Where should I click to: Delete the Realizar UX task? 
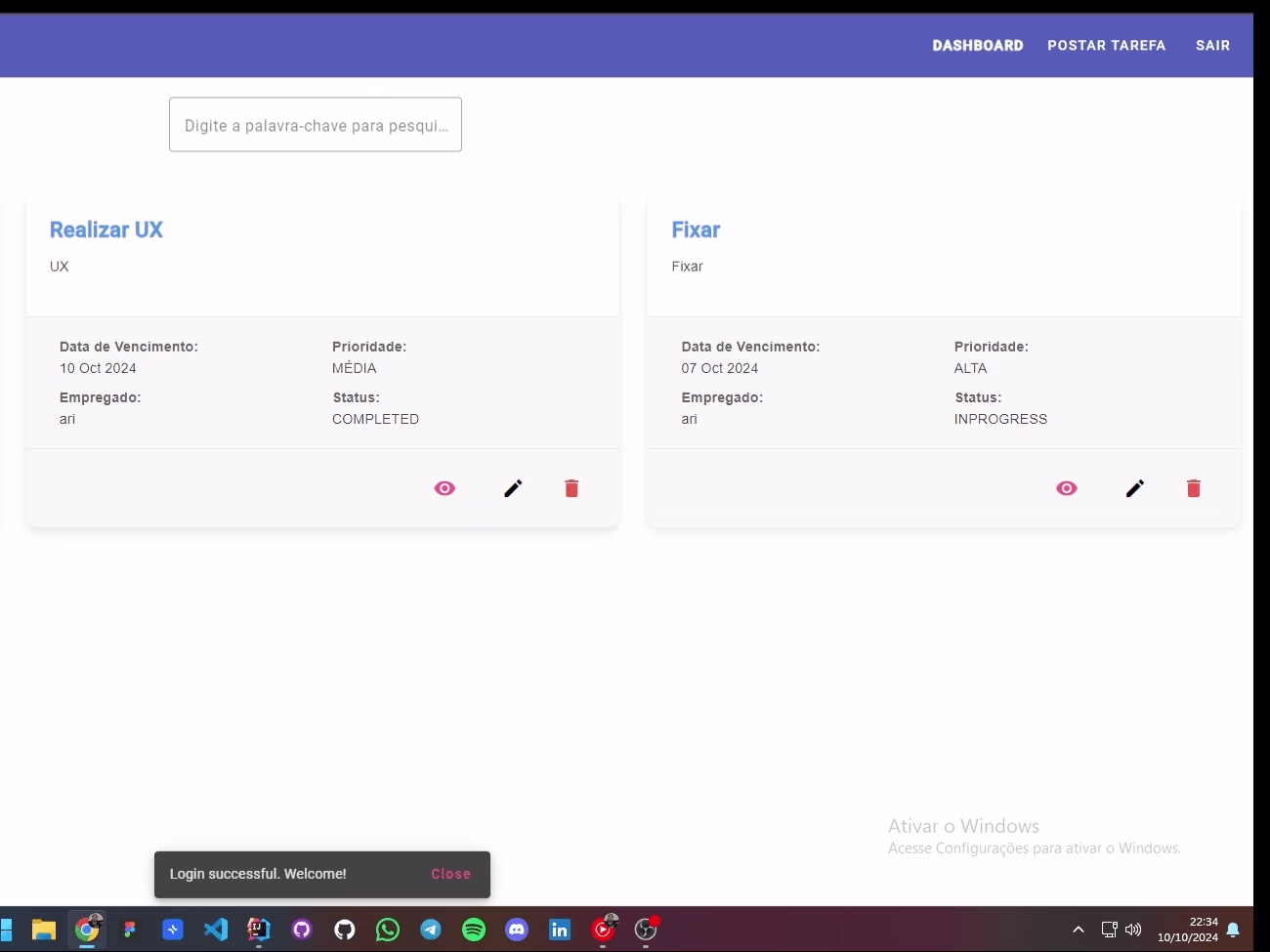click(571, 488)
